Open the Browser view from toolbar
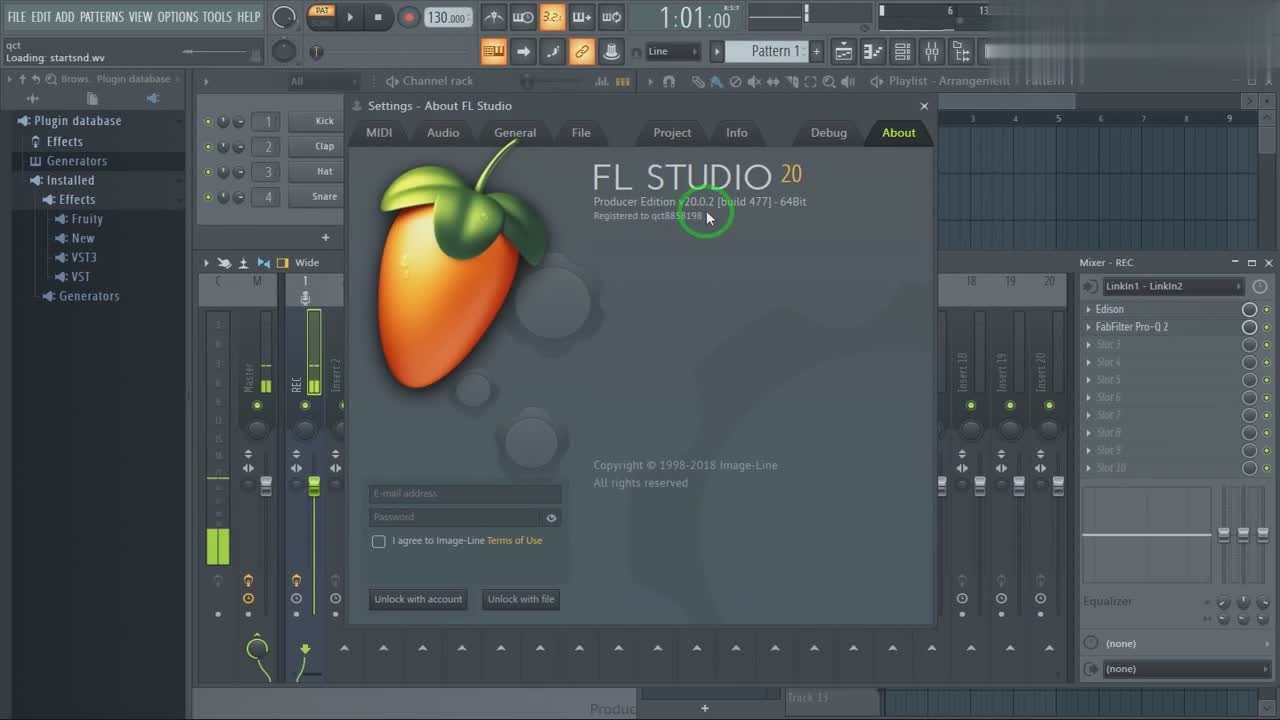Image resolution: width=1280 pixels, height=720 pixels. coord(960,52)
